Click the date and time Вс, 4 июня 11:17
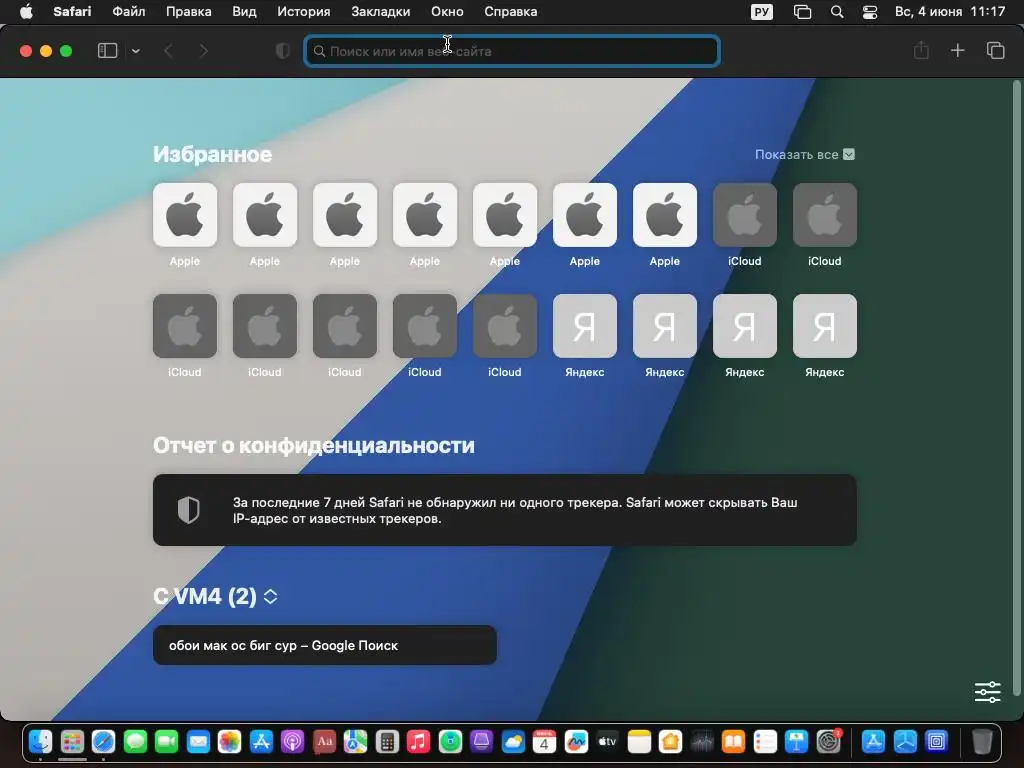This screenshot has height=768, width=1024. coord(950,12)
